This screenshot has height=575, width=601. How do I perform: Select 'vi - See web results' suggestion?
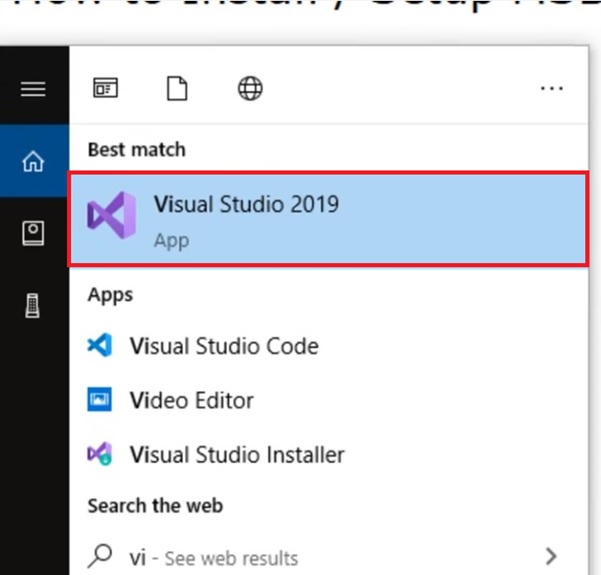click(x=328, y=557)
